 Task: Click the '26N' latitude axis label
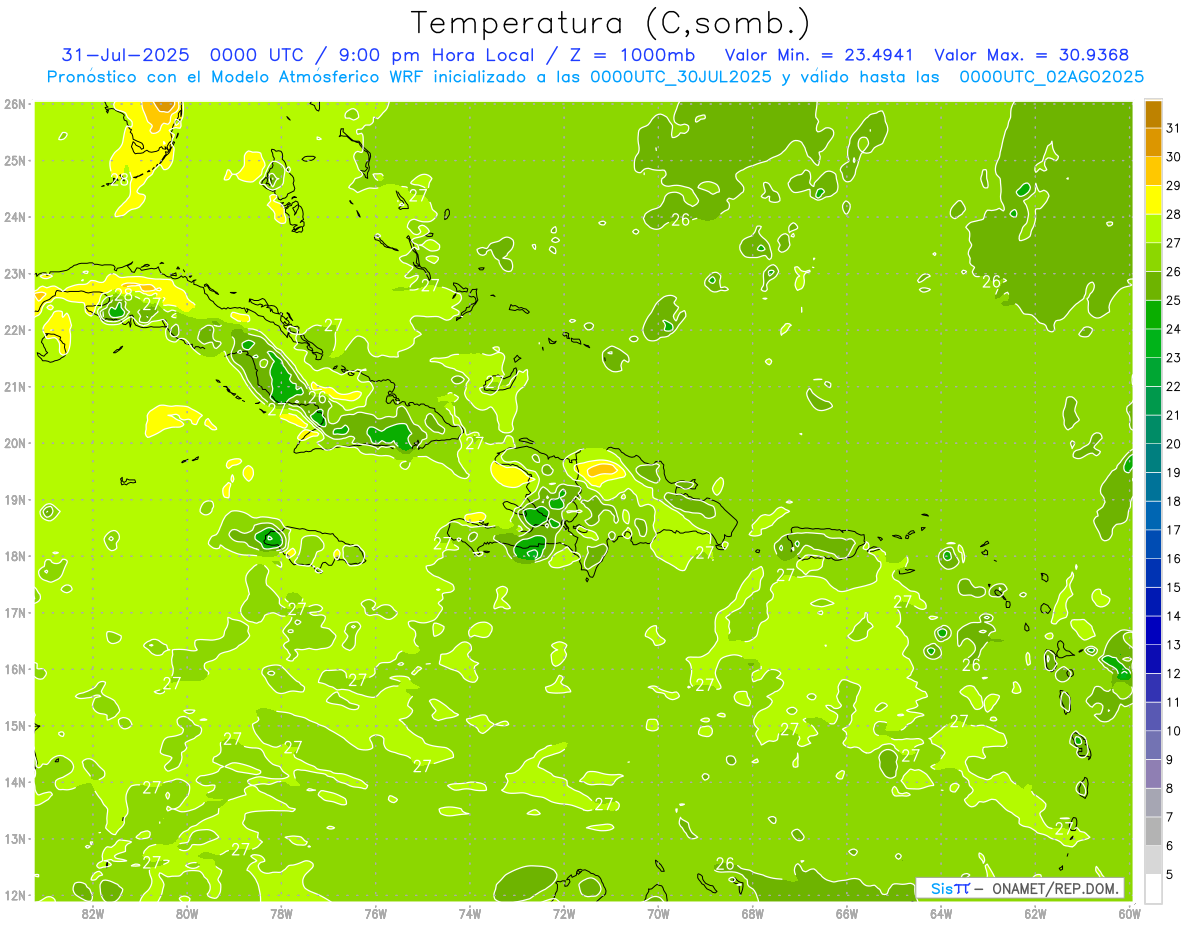[15, 104]
